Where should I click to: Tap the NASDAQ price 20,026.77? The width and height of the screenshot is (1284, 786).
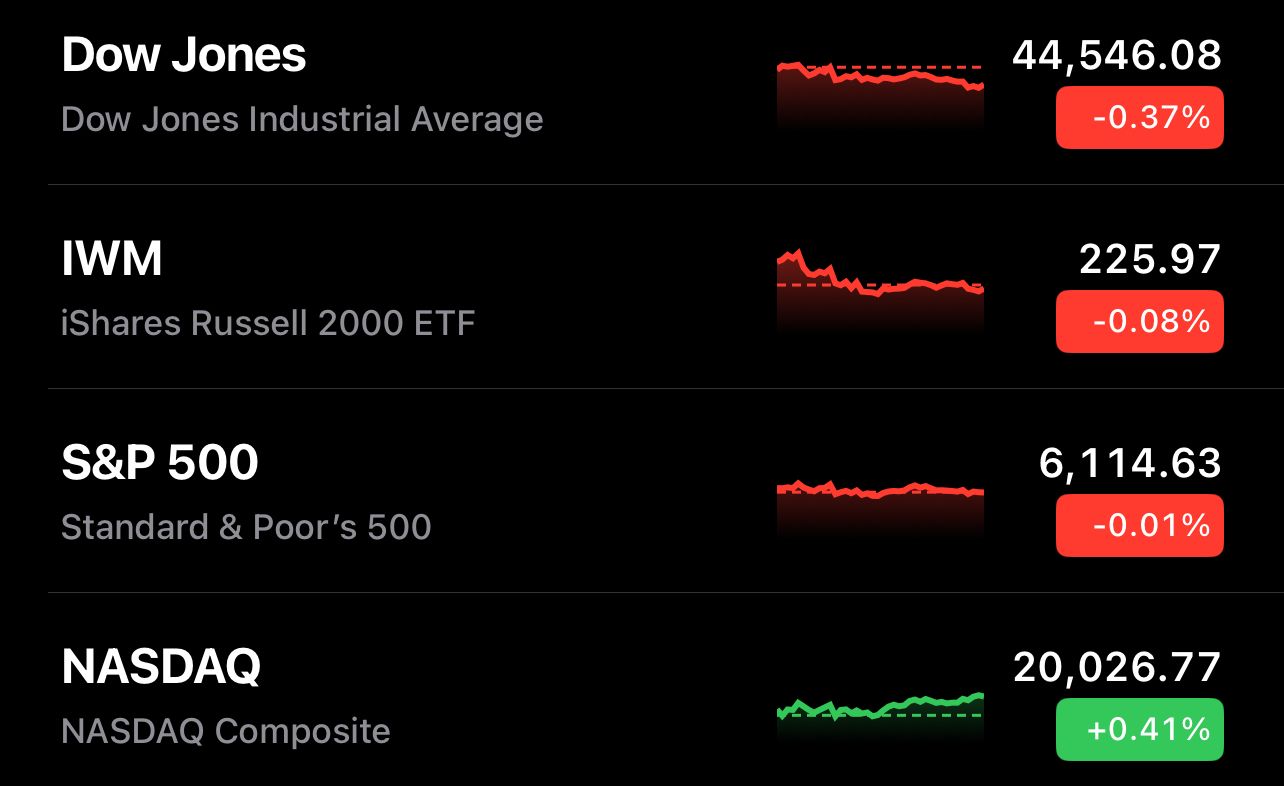click(x=1116, y=667)
